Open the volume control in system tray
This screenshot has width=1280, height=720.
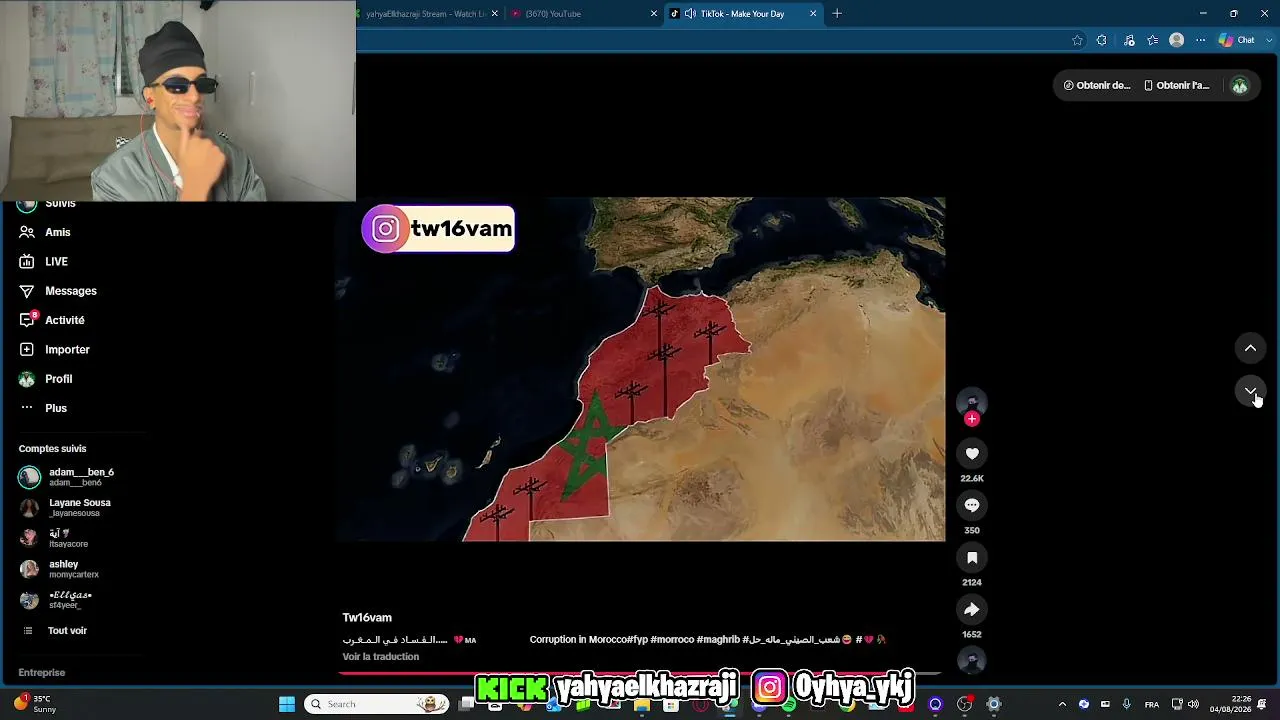tap(1193, 704)
